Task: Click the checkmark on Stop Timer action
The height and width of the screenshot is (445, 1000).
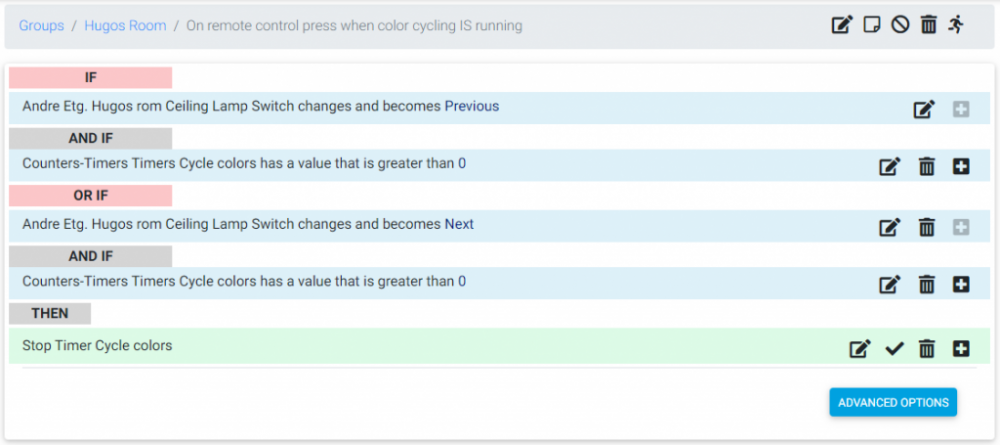Action: [894, 349]
